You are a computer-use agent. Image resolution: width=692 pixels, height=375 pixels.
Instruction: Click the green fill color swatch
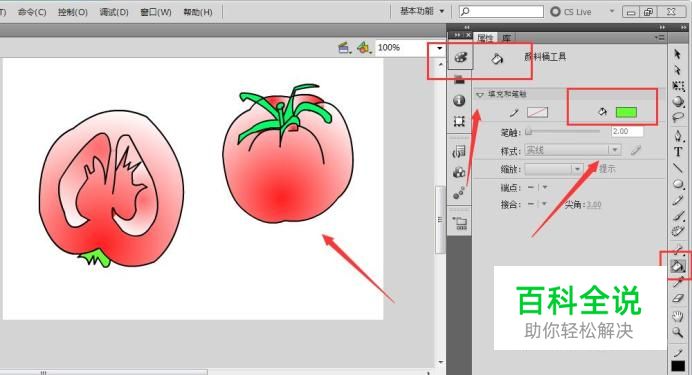coord(626,112)
